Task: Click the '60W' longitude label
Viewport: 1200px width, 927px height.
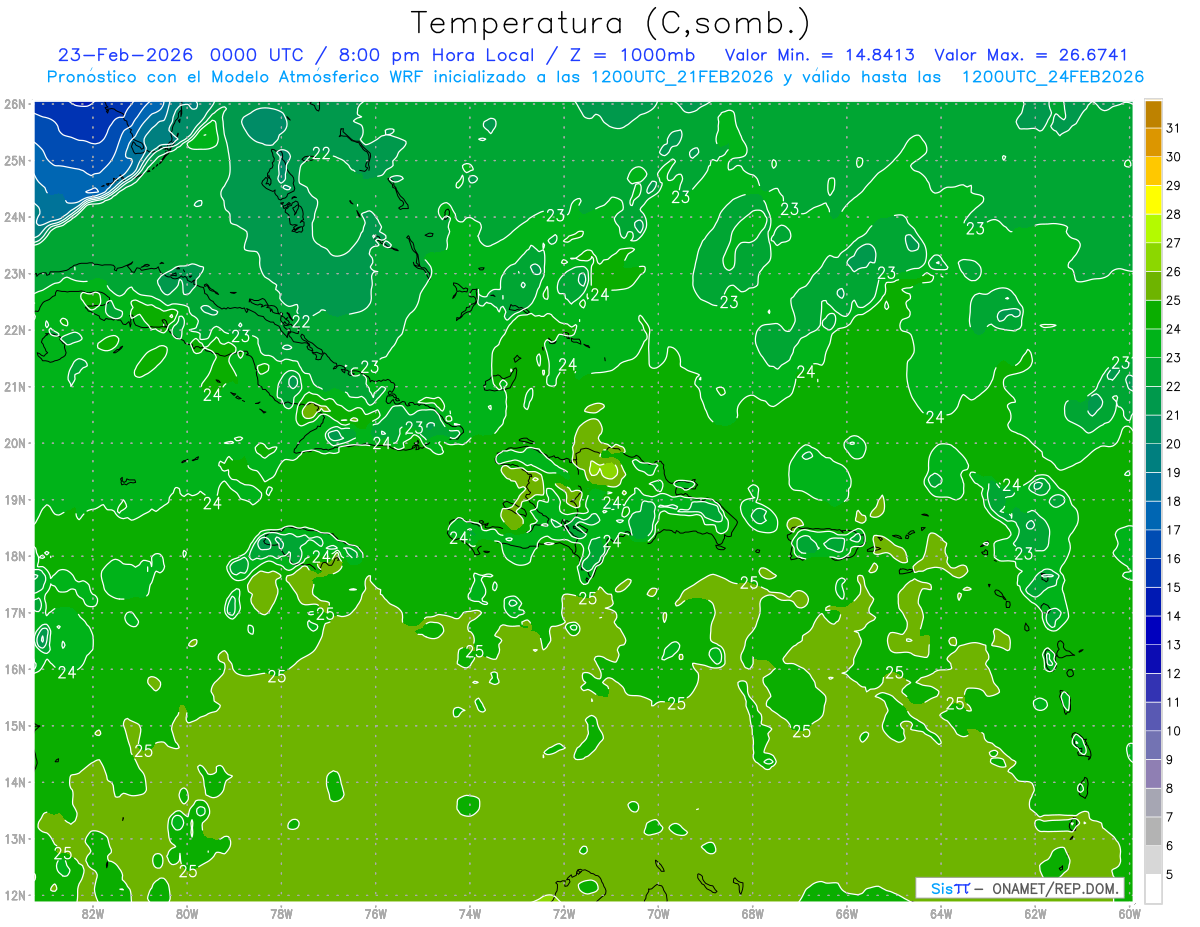Action: point(1129,913)
